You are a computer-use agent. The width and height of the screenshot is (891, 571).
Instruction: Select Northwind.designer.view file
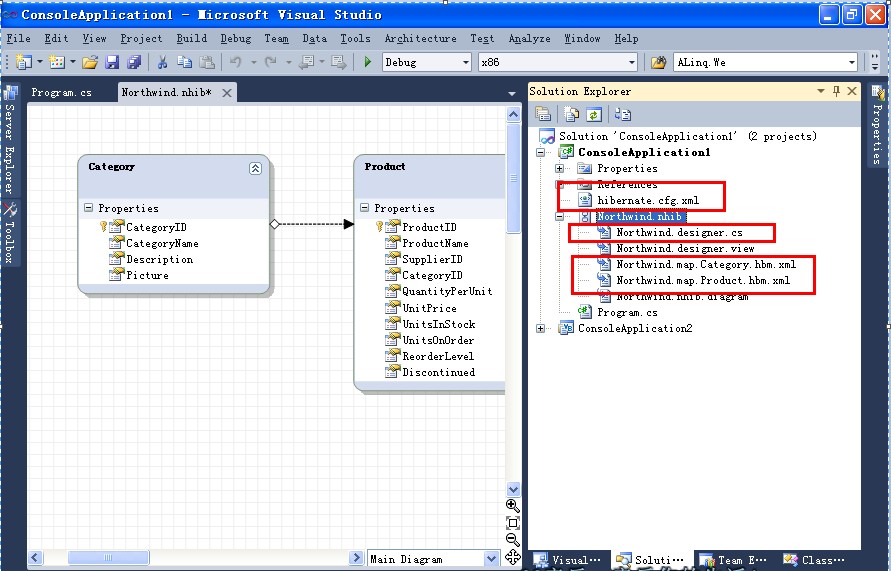pyautogui.click(x=685, y=248)
